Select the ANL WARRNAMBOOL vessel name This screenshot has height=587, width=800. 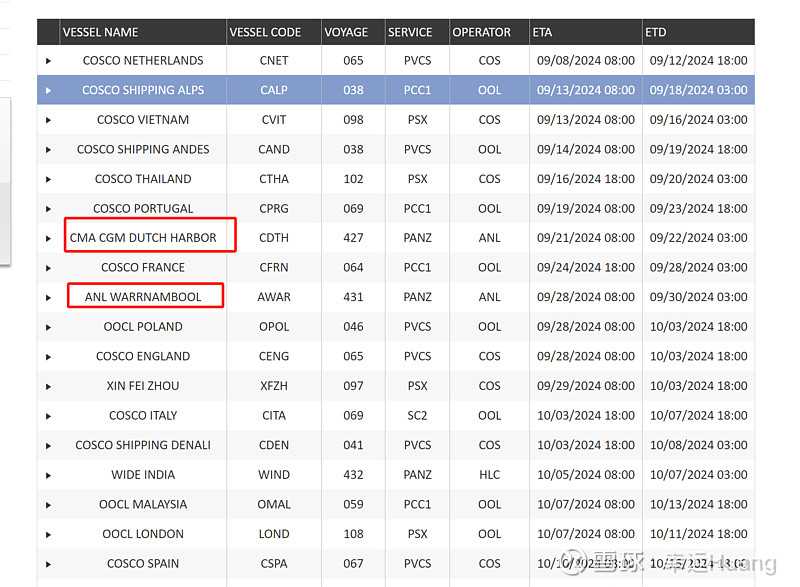coord(143,297)
